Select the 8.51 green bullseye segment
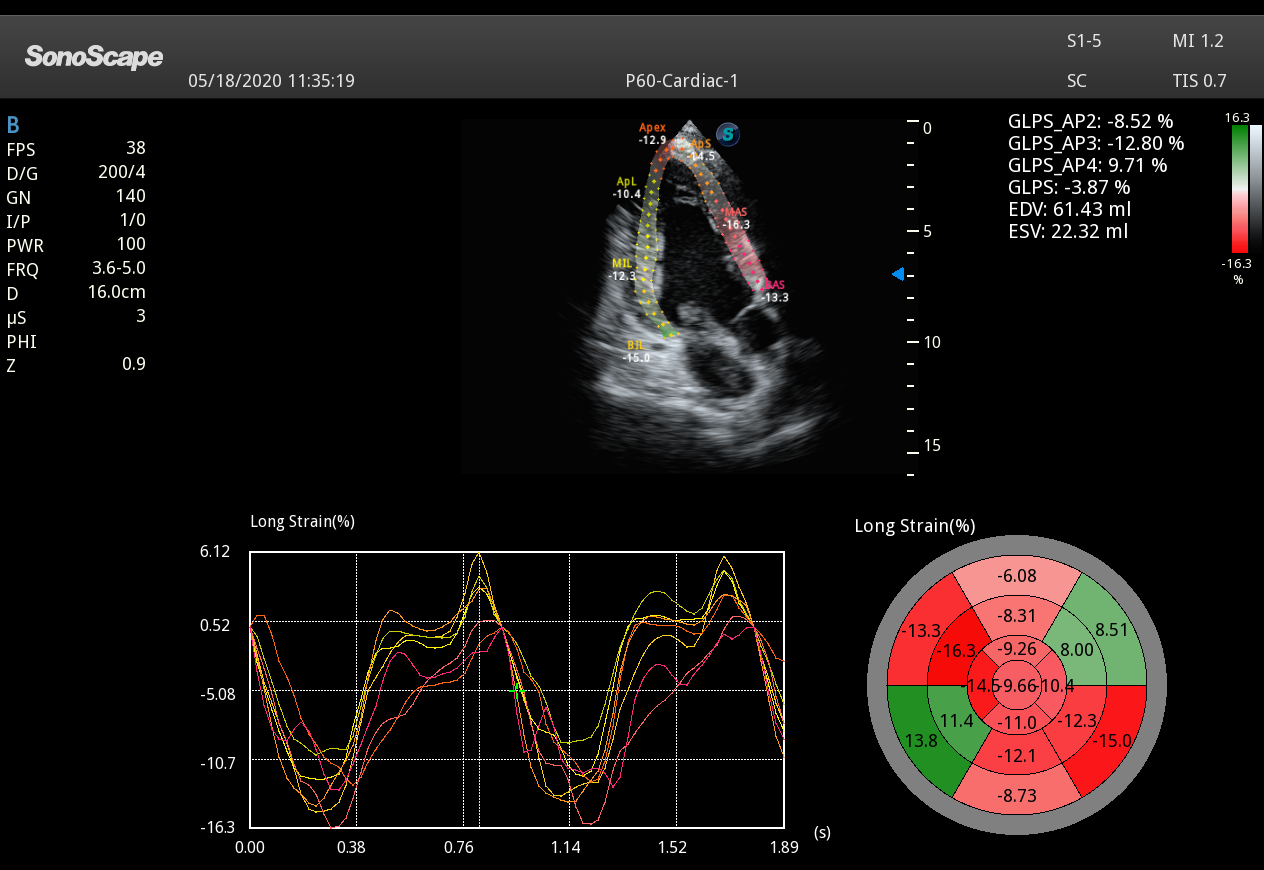The width and height of the screenshot is (1264, 870). 1112,629
